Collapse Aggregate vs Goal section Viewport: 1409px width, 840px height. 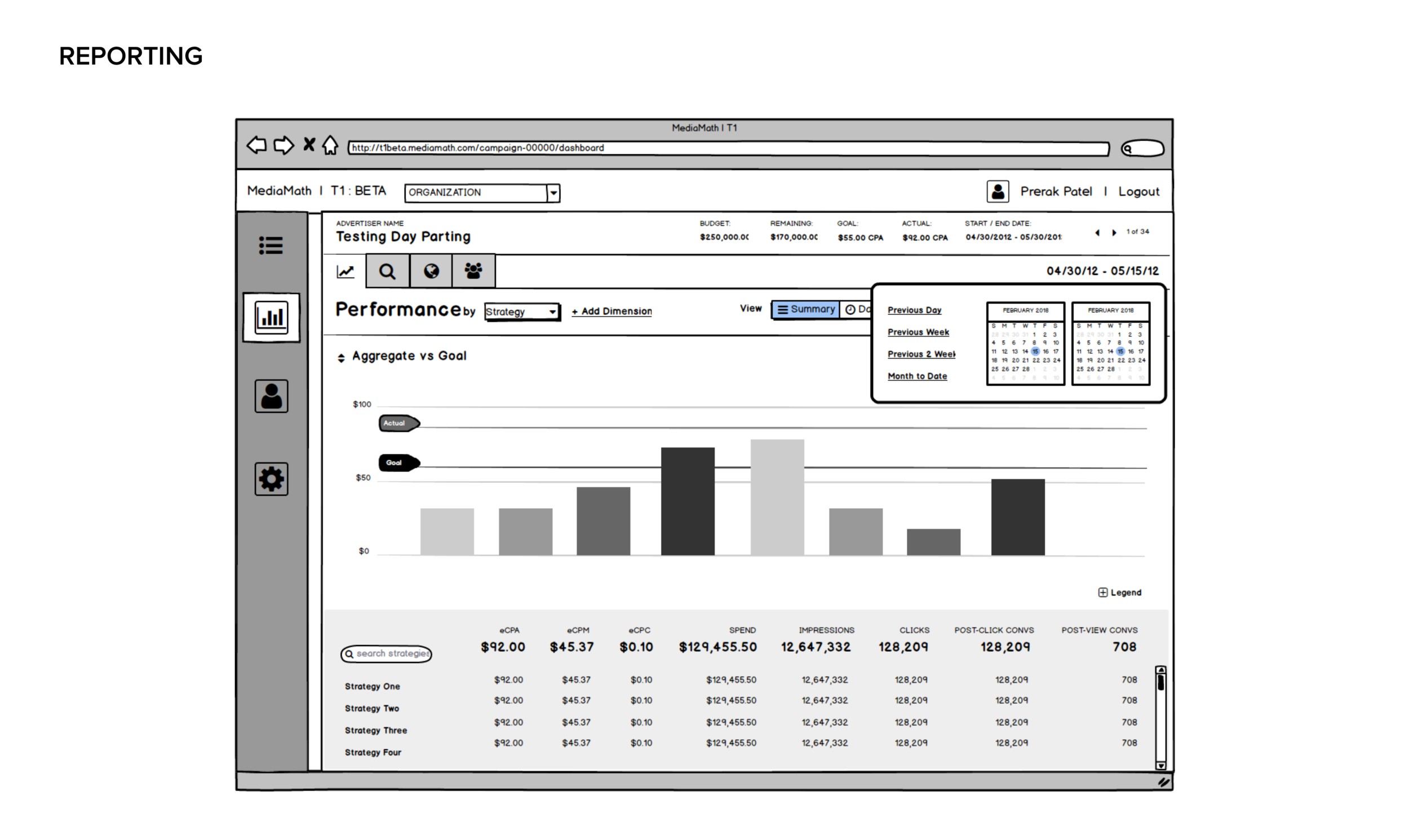tap(341, 358)
